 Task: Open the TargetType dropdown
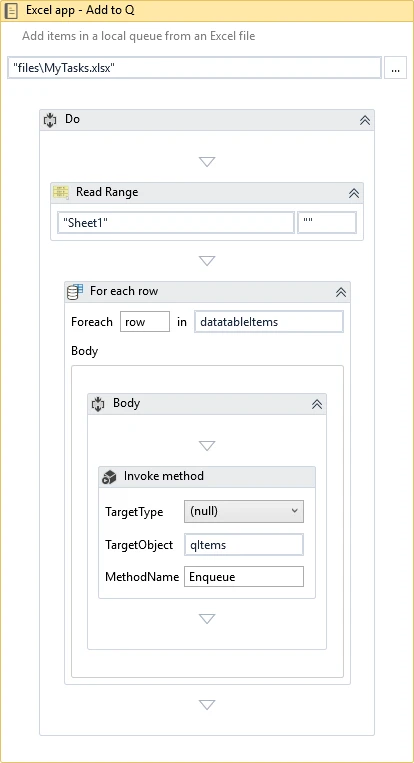pyautogui.click(x=244, y=511)
